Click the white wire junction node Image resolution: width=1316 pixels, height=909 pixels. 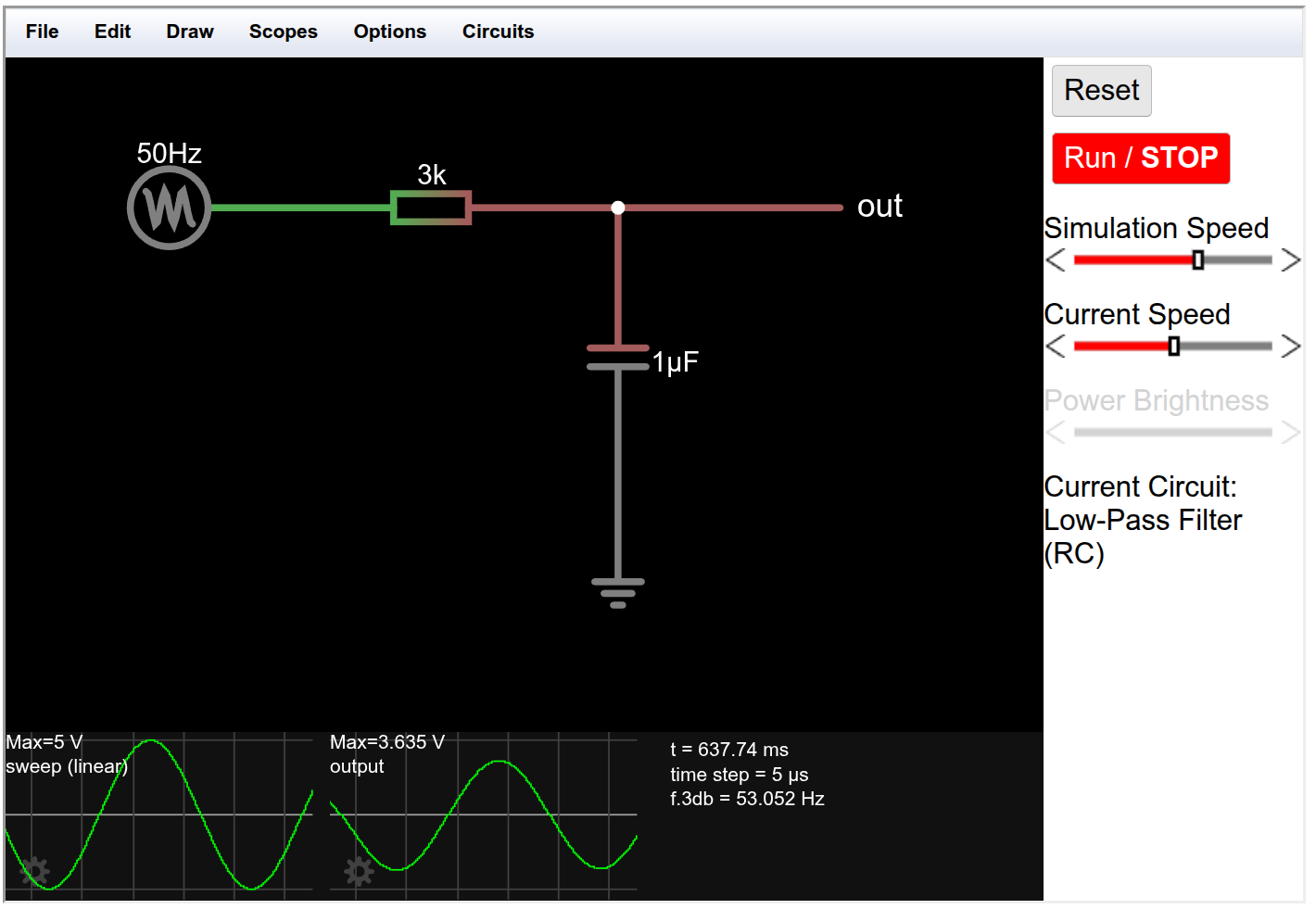tap(618, 208)
